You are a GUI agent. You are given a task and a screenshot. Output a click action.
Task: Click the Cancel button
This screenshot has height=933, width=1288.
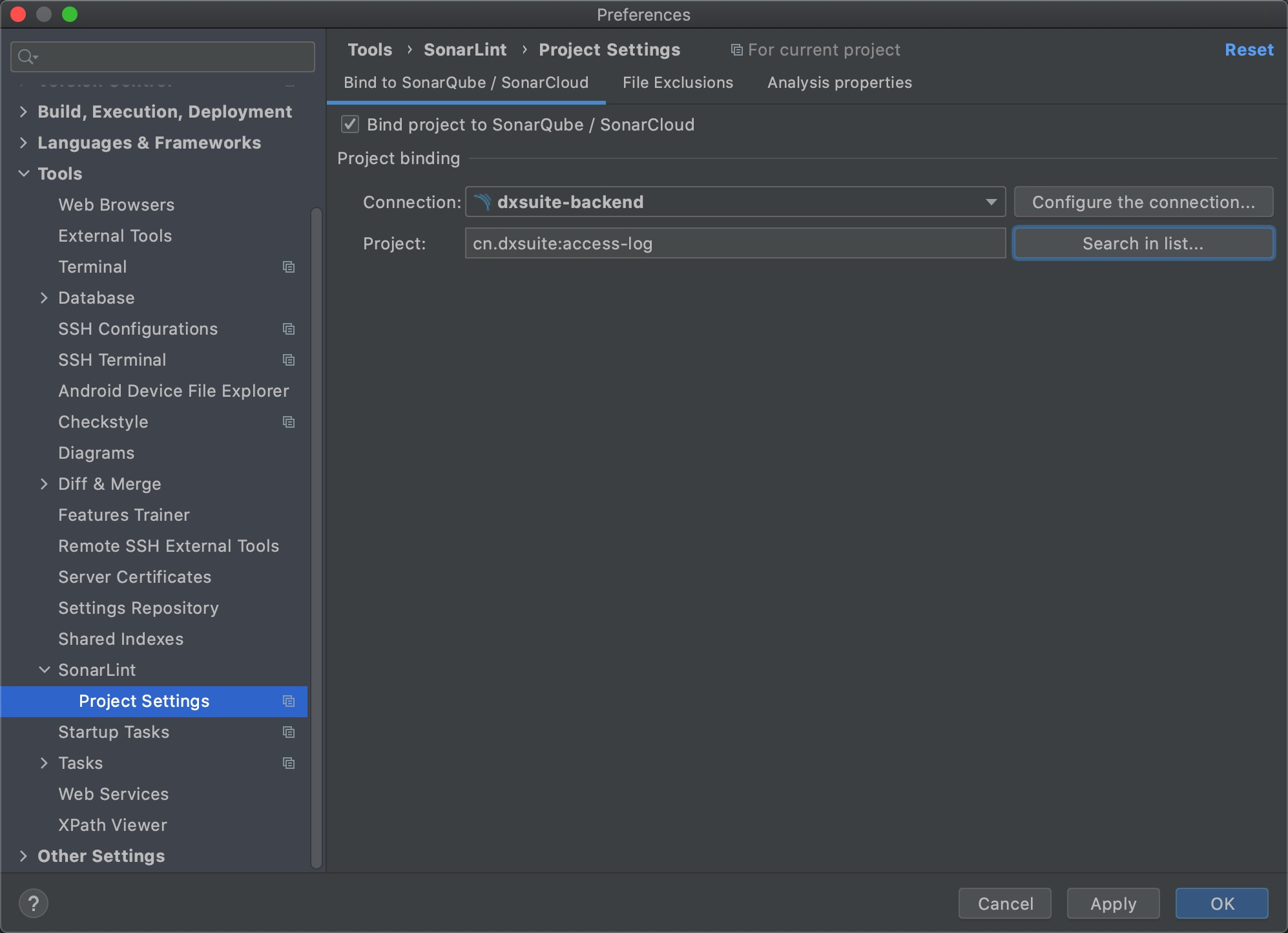click(1005, 903)
